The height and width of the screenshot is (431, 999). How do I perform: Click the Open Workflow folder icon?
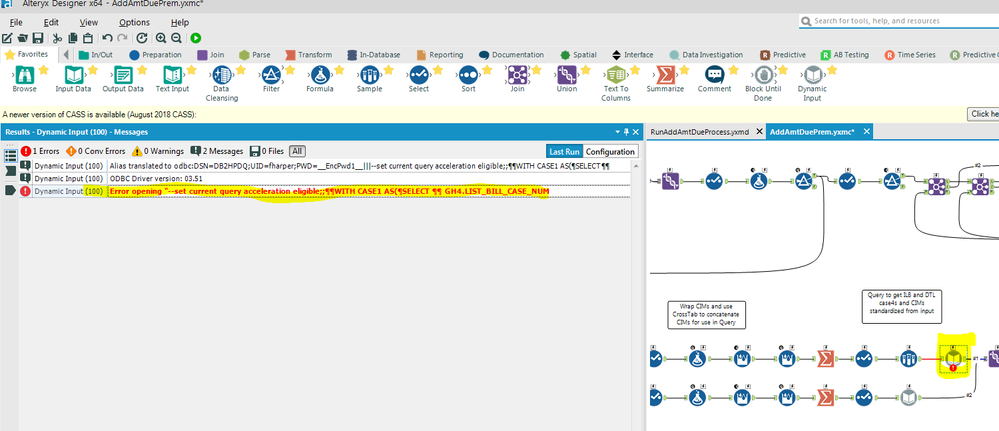[22, 38]
